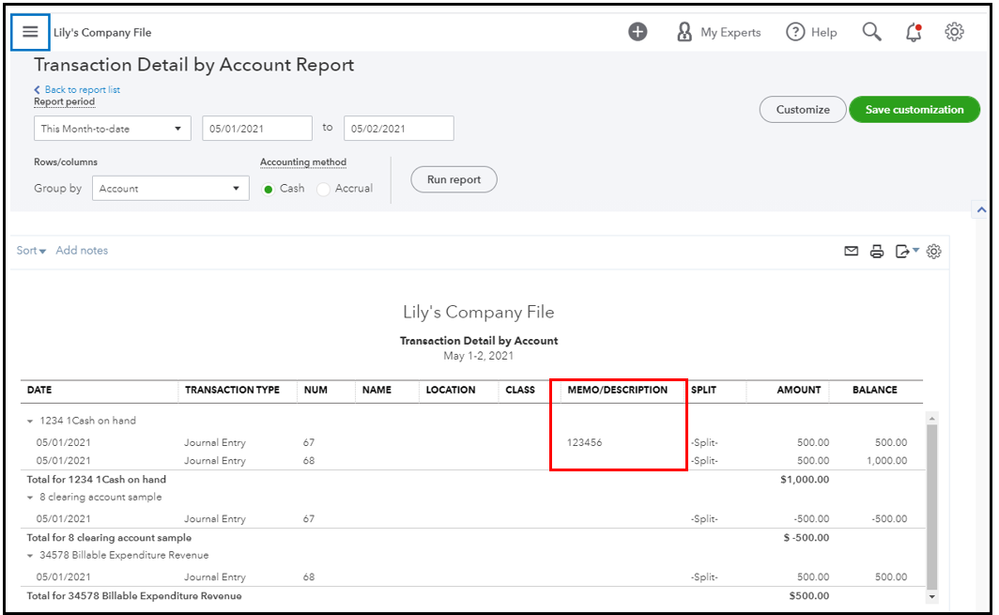
Task: Open the Sort dropdown
Action: coord(31,250)
